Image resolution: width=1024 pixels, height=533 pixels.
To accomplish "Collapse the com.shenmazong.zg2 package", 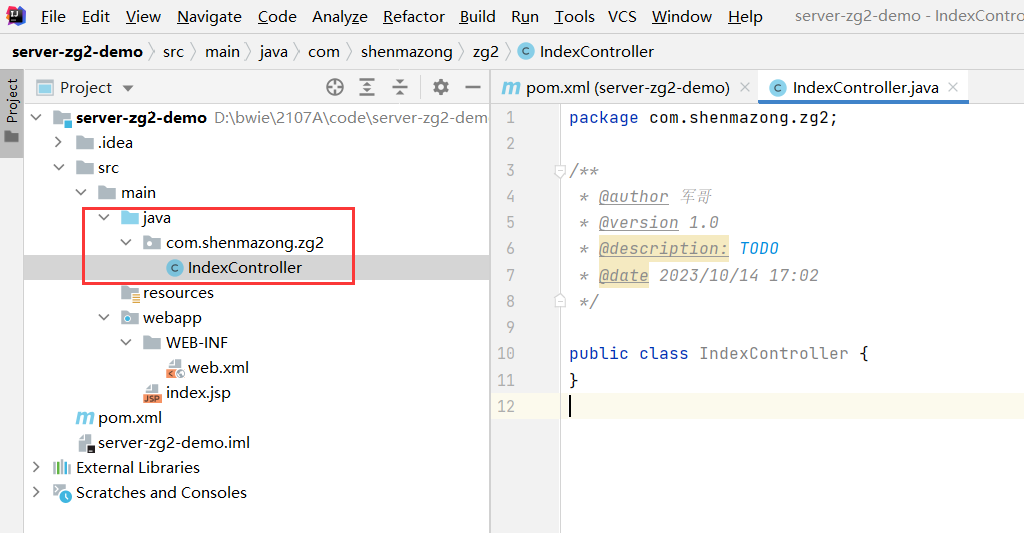I will [126, 243].
